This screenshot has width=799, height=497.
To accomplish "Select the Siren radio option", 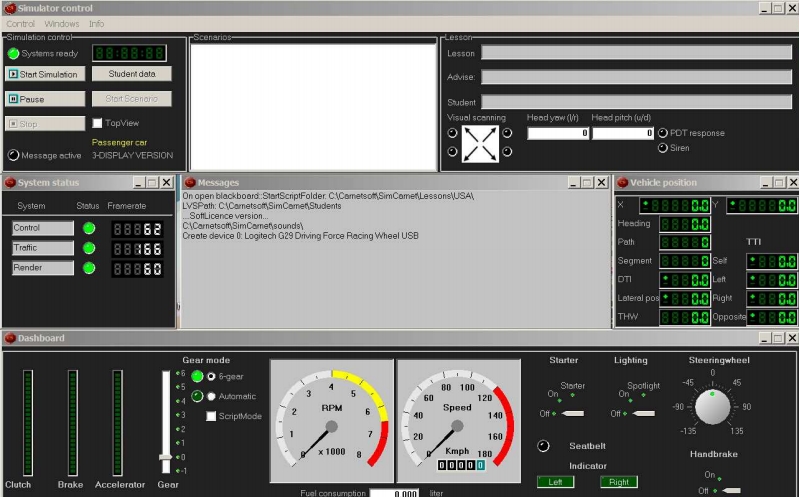I will pyautogui.click(x=663, y=148).
